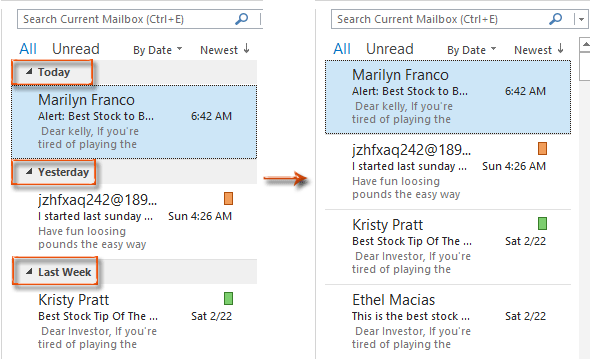The height and width of the screenshot is (362, 592).
Task: Open By Date arrangement dropdown in right pane
Action: [x=472, y=50]
